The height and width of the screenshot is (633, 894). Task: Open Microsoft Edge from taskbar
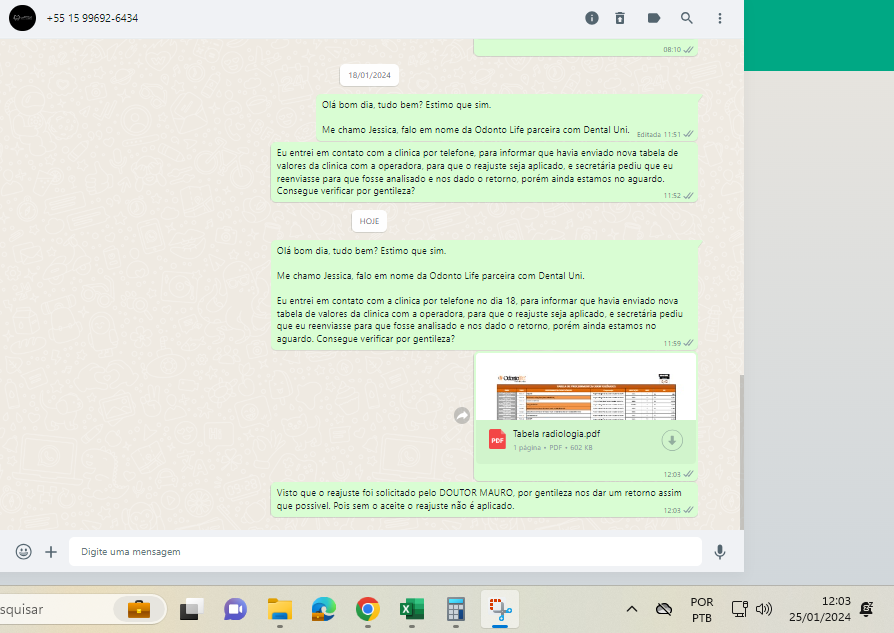(x=323, y=609)
